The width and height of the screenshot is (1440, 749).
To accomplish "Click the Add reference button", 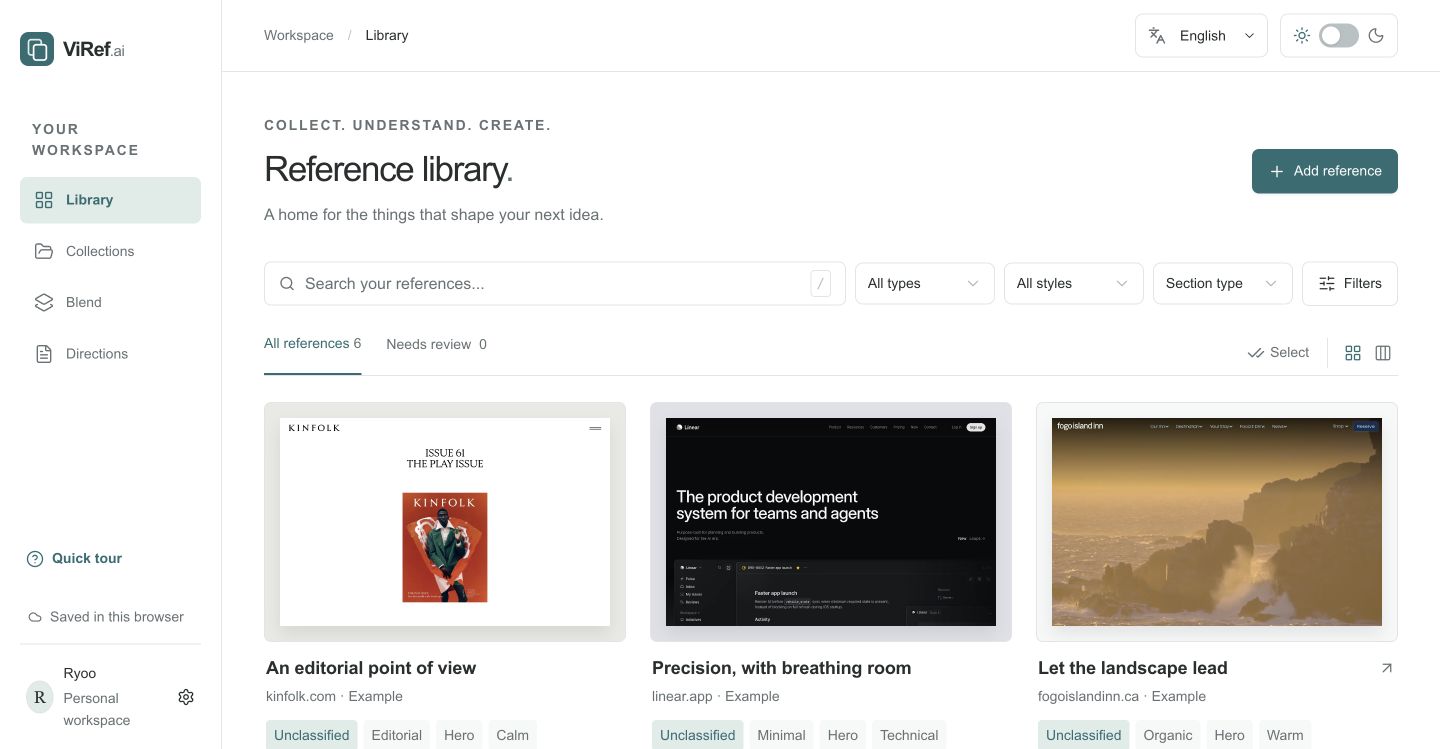I will (x=1325, y=171).
